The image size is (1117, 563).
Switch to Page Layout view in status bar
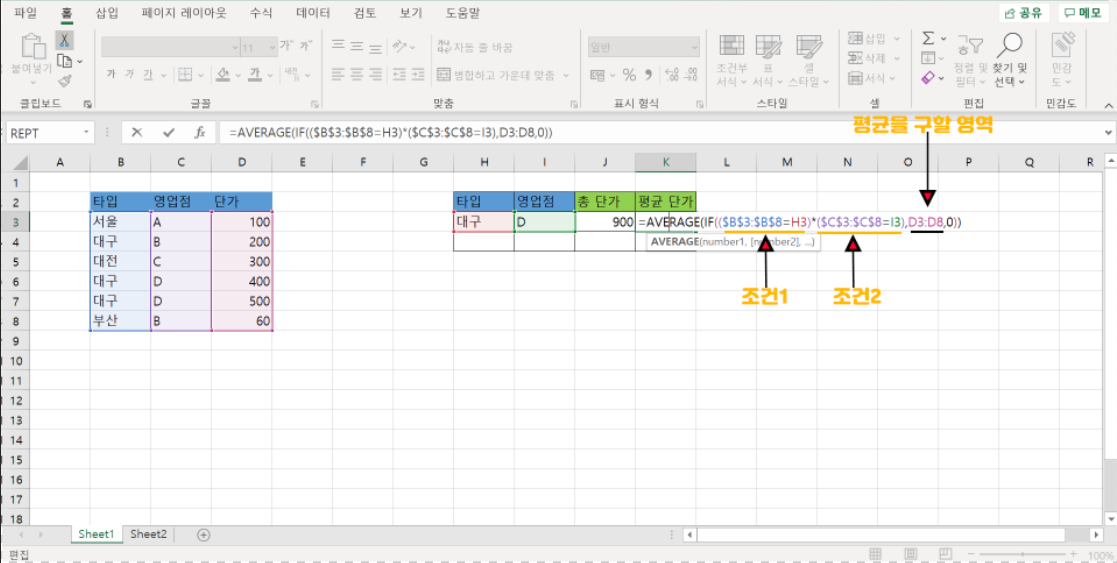910,553
